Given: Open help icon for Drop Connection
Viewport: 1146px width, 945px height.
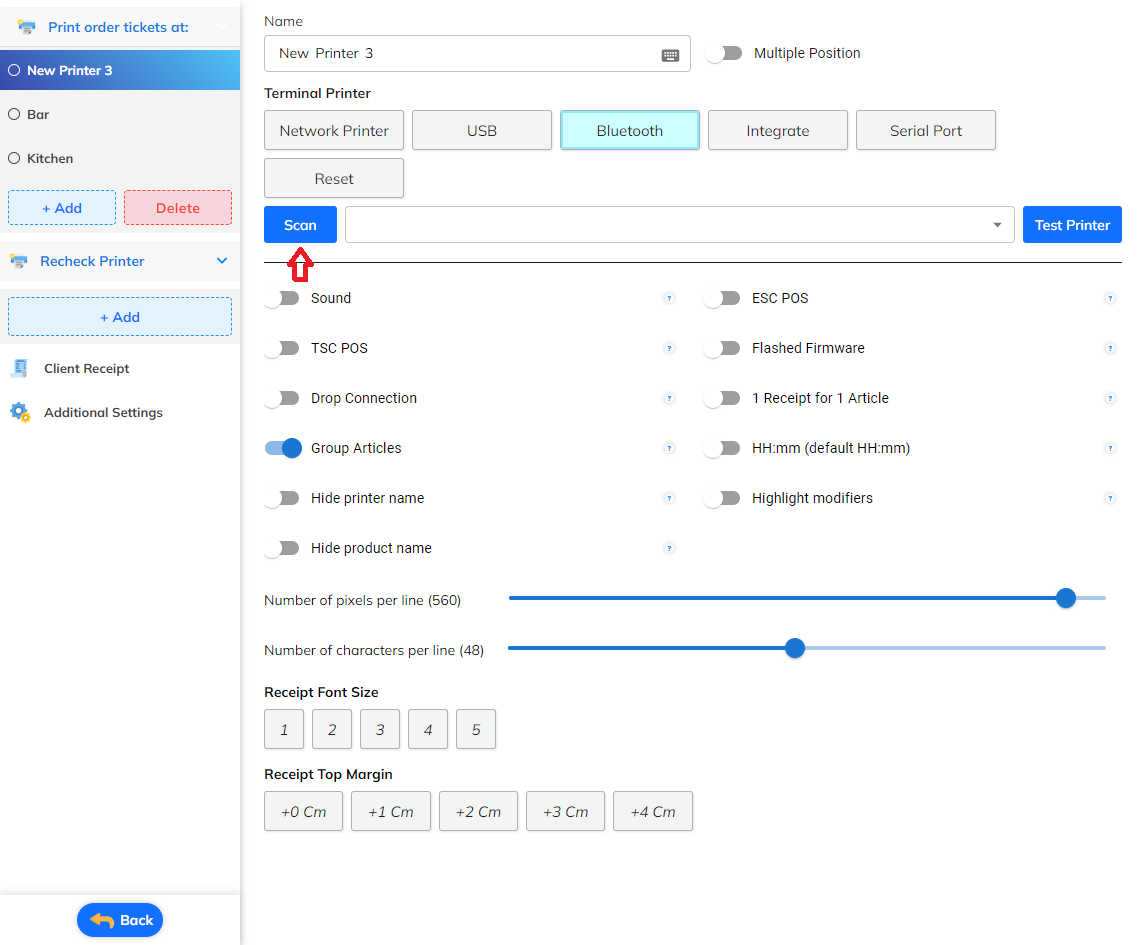Looking at the screenshot, I should click(x=669, y=398).
